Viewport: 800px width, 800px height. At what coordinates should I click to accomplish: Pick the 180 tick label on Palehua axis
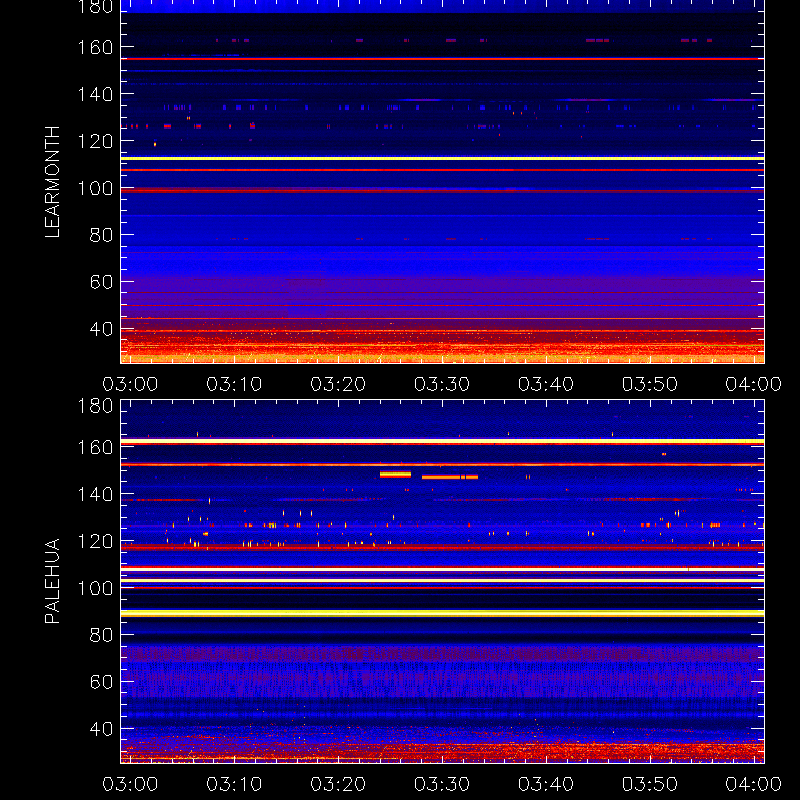[x=95, y=406]
